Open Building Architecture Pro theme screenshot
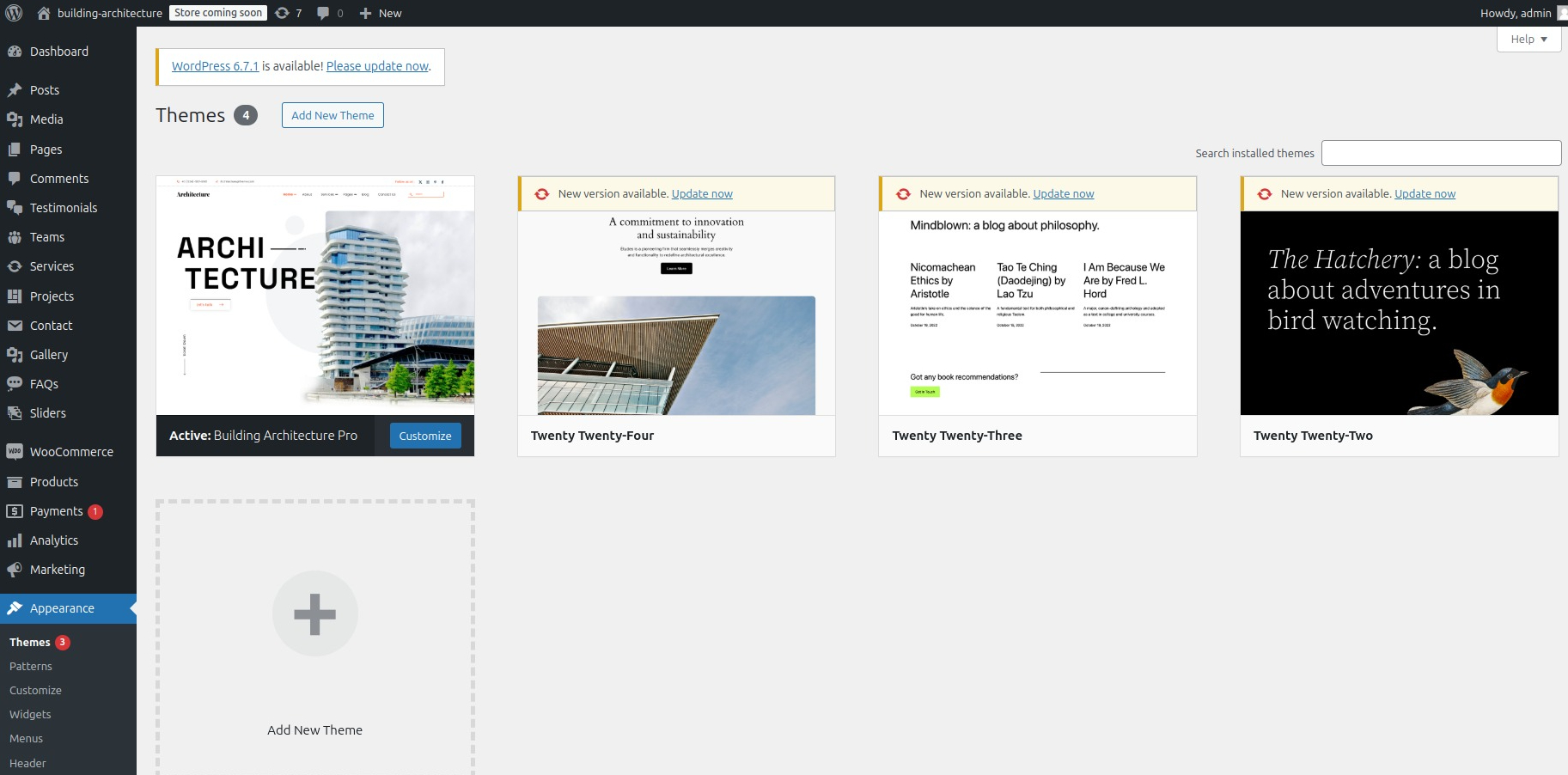The height and width of the screenshot is (775, 1568). (x=315, y=296)
